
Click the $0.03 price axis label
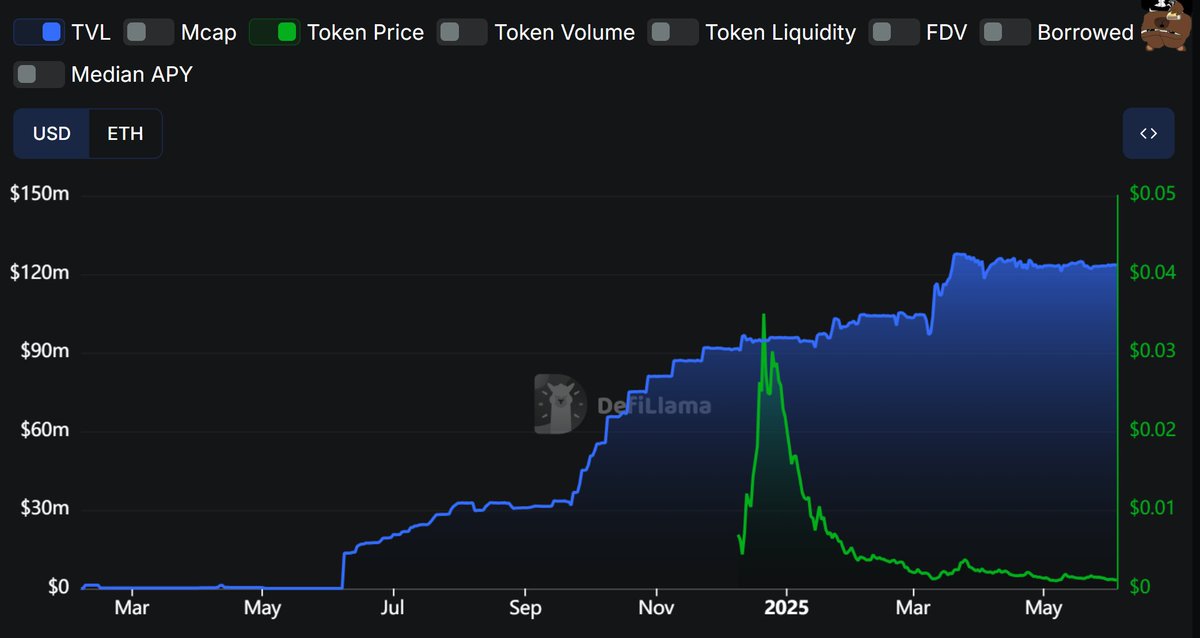click(1152, 351)
